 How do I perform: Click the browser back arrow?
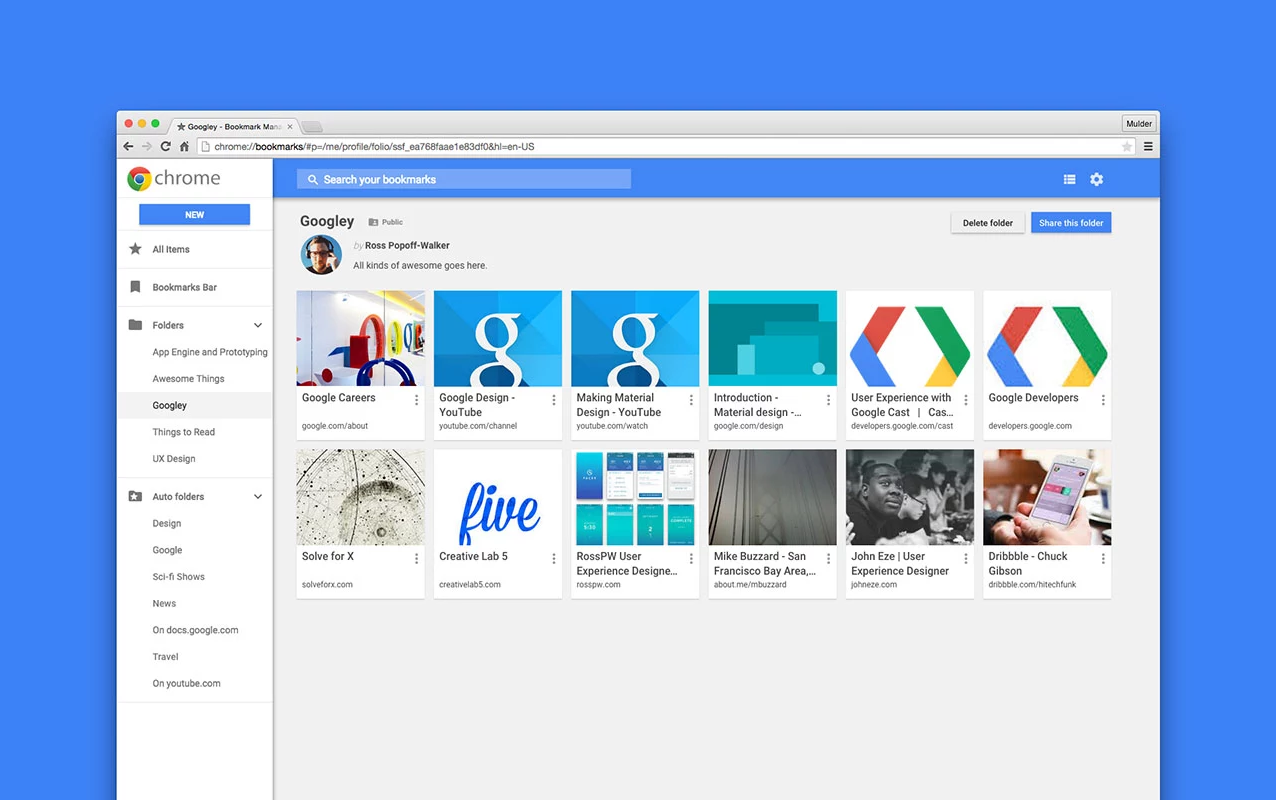pos(128,147)
